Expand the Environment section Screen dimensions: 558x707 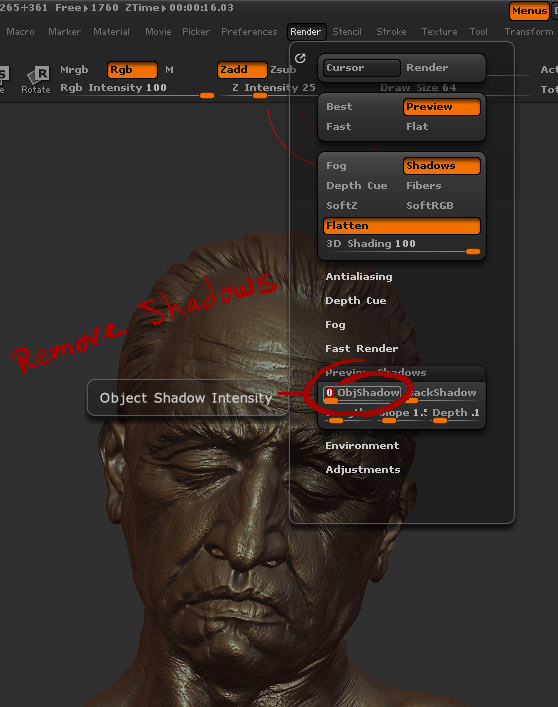click(362, 445)
